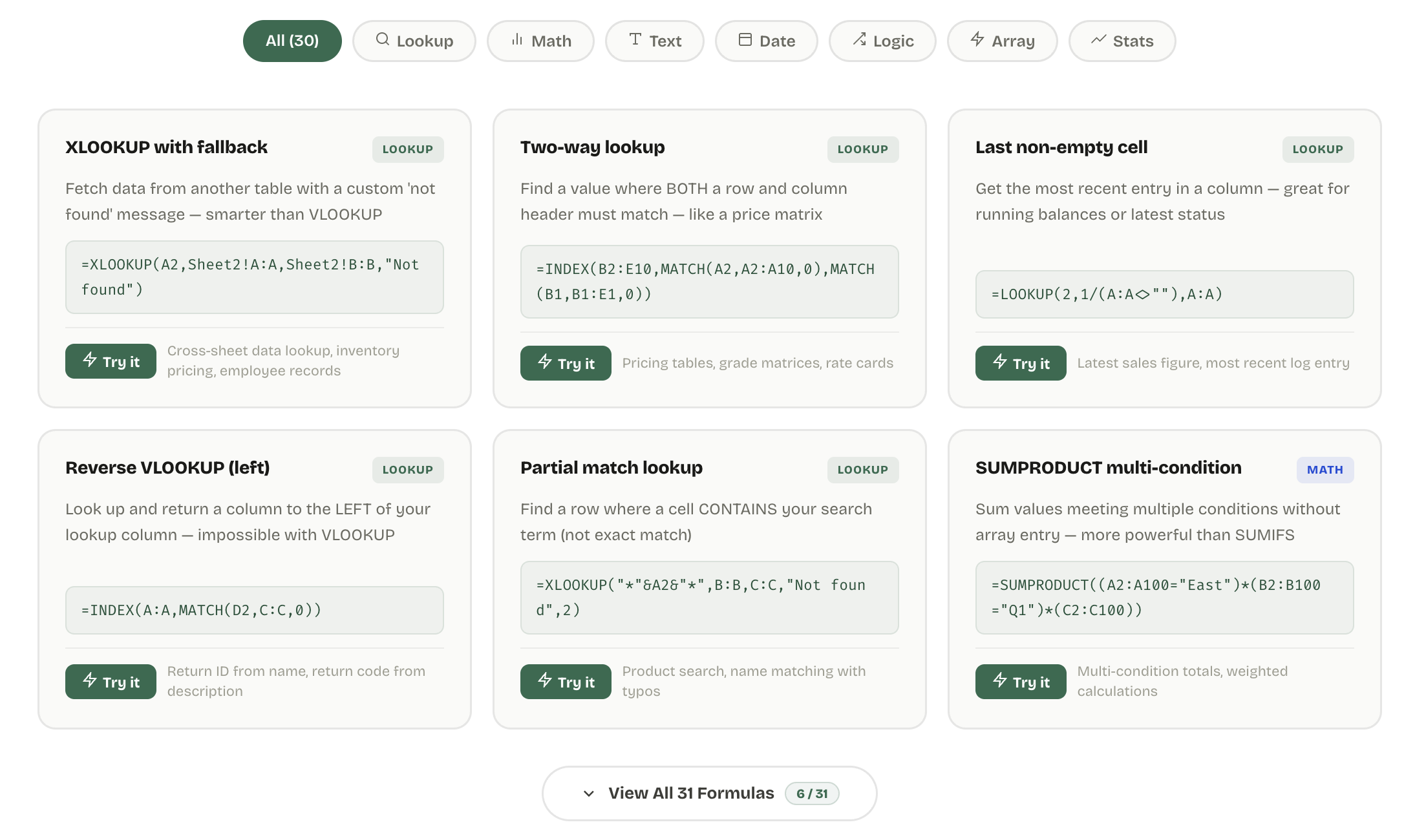This screenshot has height=840, width=1426.
Task: Click Try it on Reverse VLOOKUP (left)
Action: pos(111,681)
